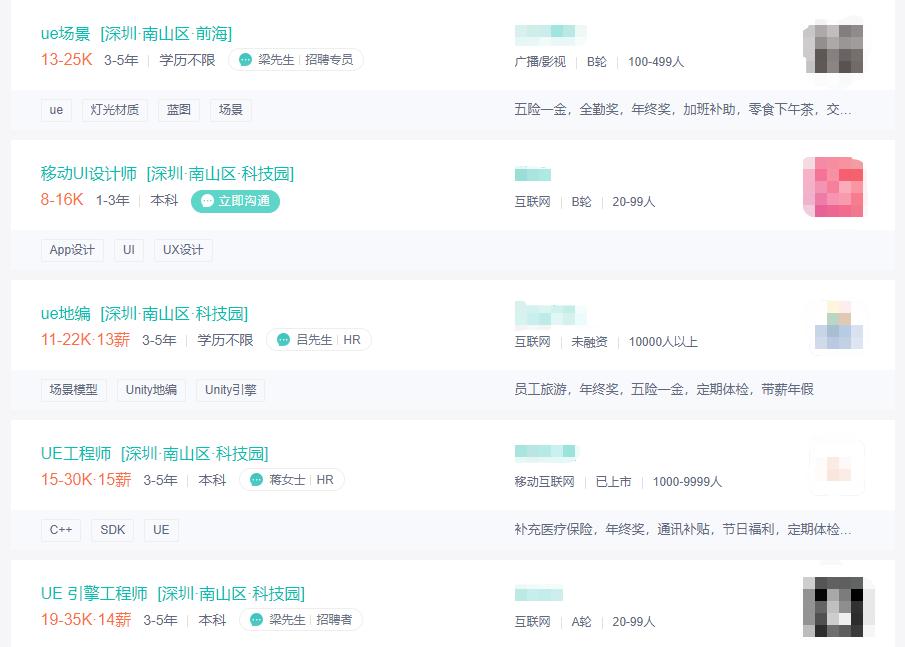Click the chat bubble icon beside 吕先生·HR

click(283, 340)
